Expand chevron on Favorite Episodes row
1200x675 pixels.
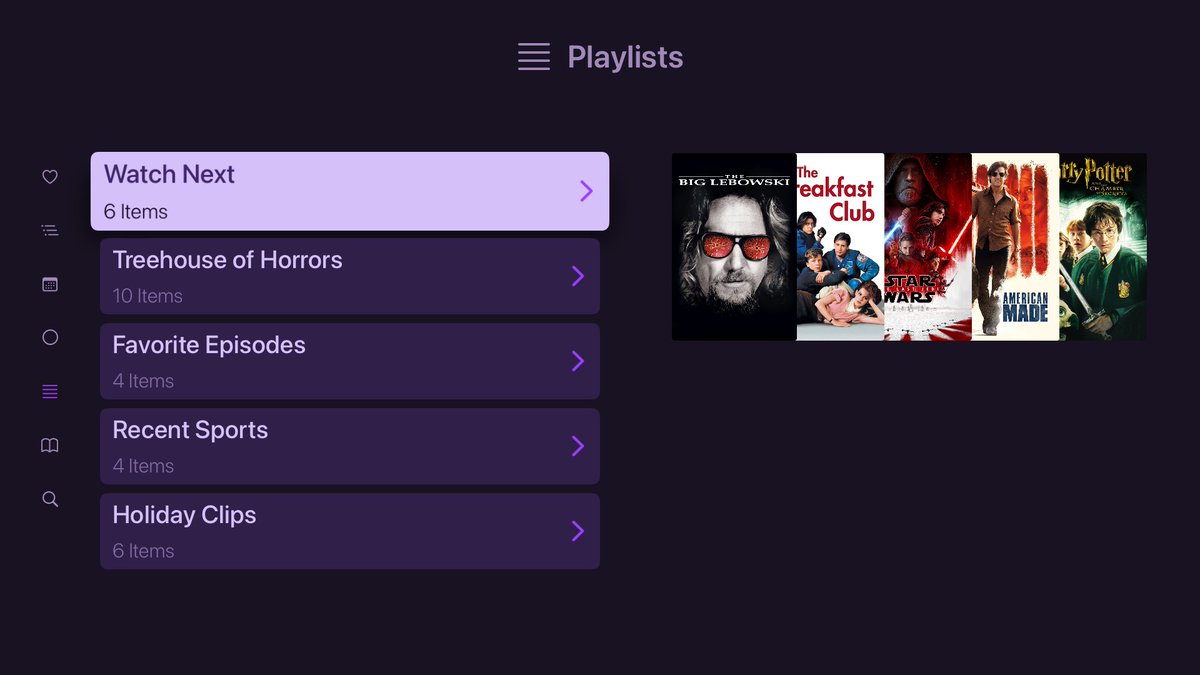(x=578, y=361)
